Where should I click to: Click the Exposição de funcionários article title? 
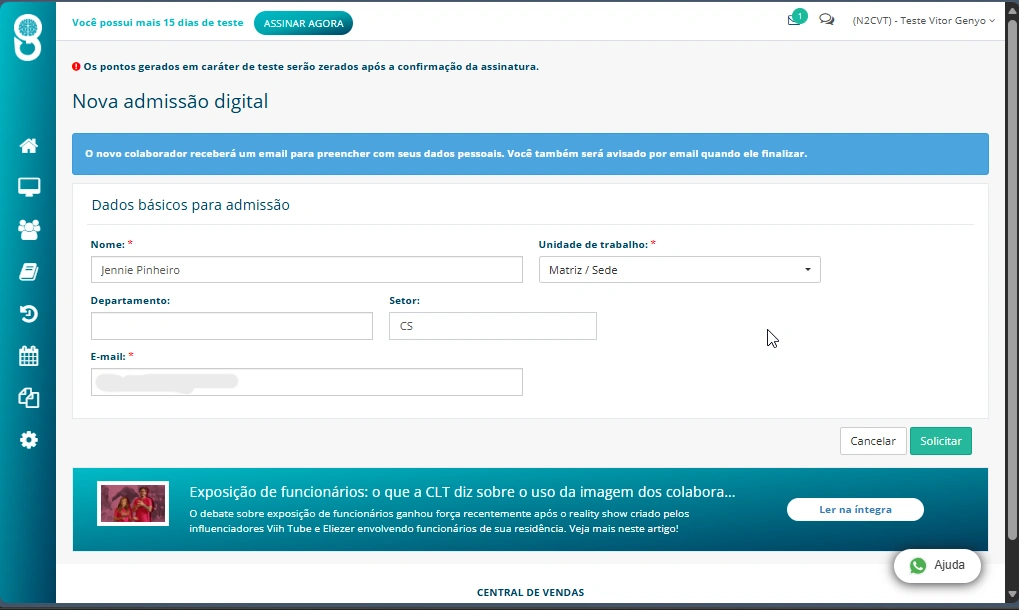[462, 492]
